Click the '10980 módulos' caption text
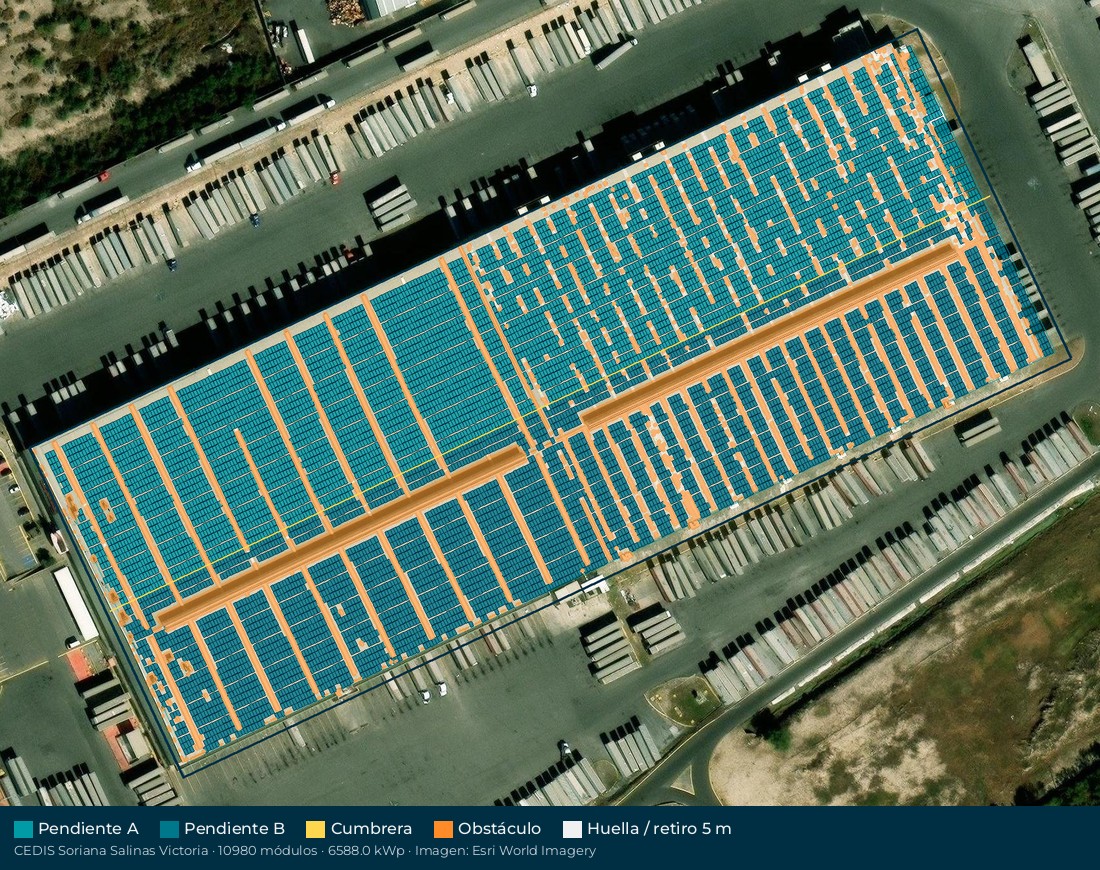 click(x=267, y=851)
